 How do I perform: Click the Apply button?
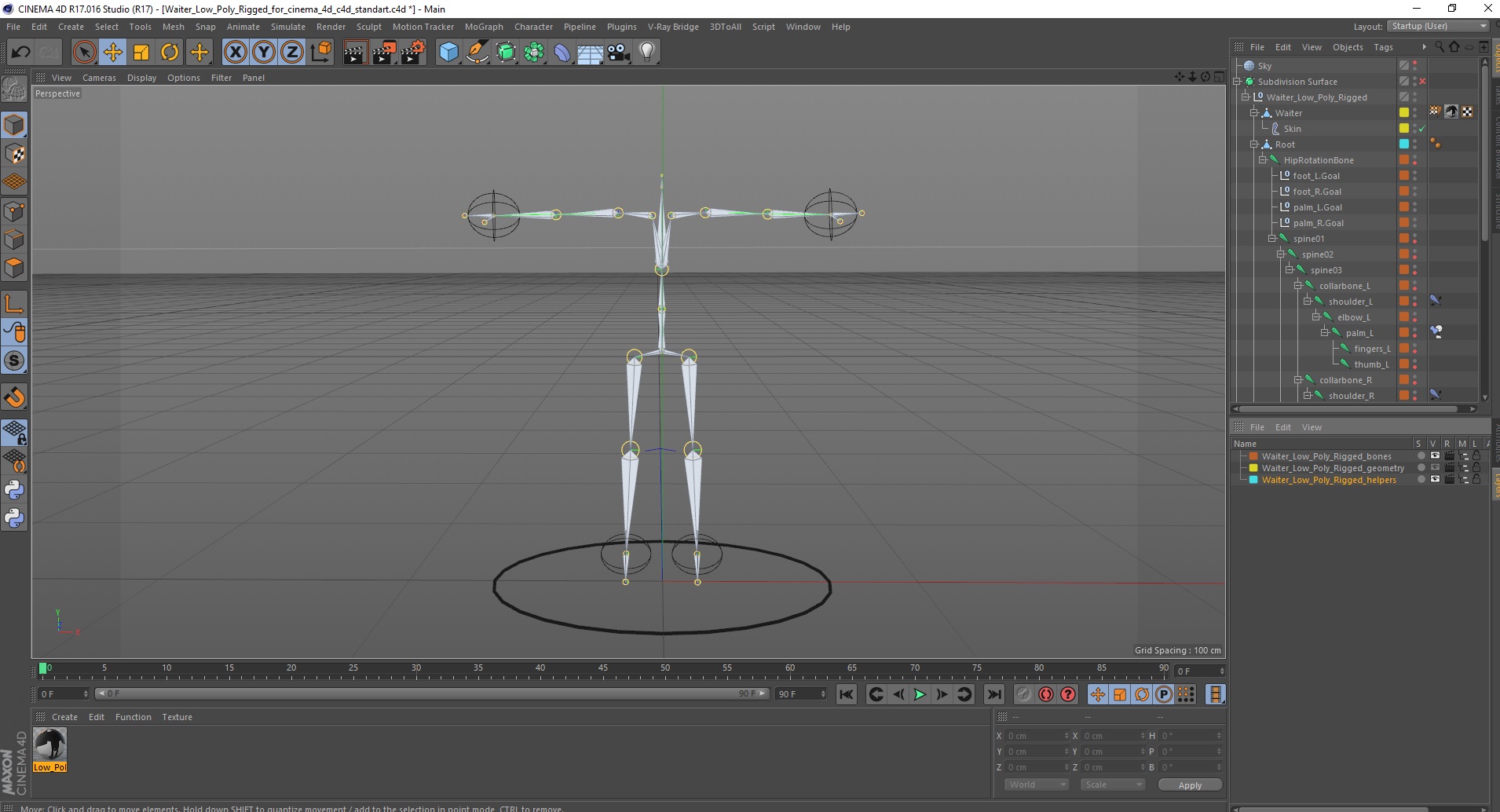click(x=1190, y=785)
